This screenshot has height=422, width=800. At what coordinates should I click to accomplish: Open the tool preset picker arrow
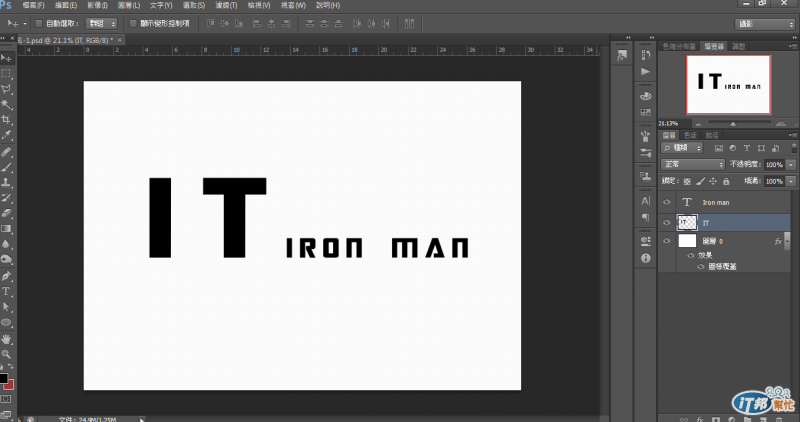(24, 23)
